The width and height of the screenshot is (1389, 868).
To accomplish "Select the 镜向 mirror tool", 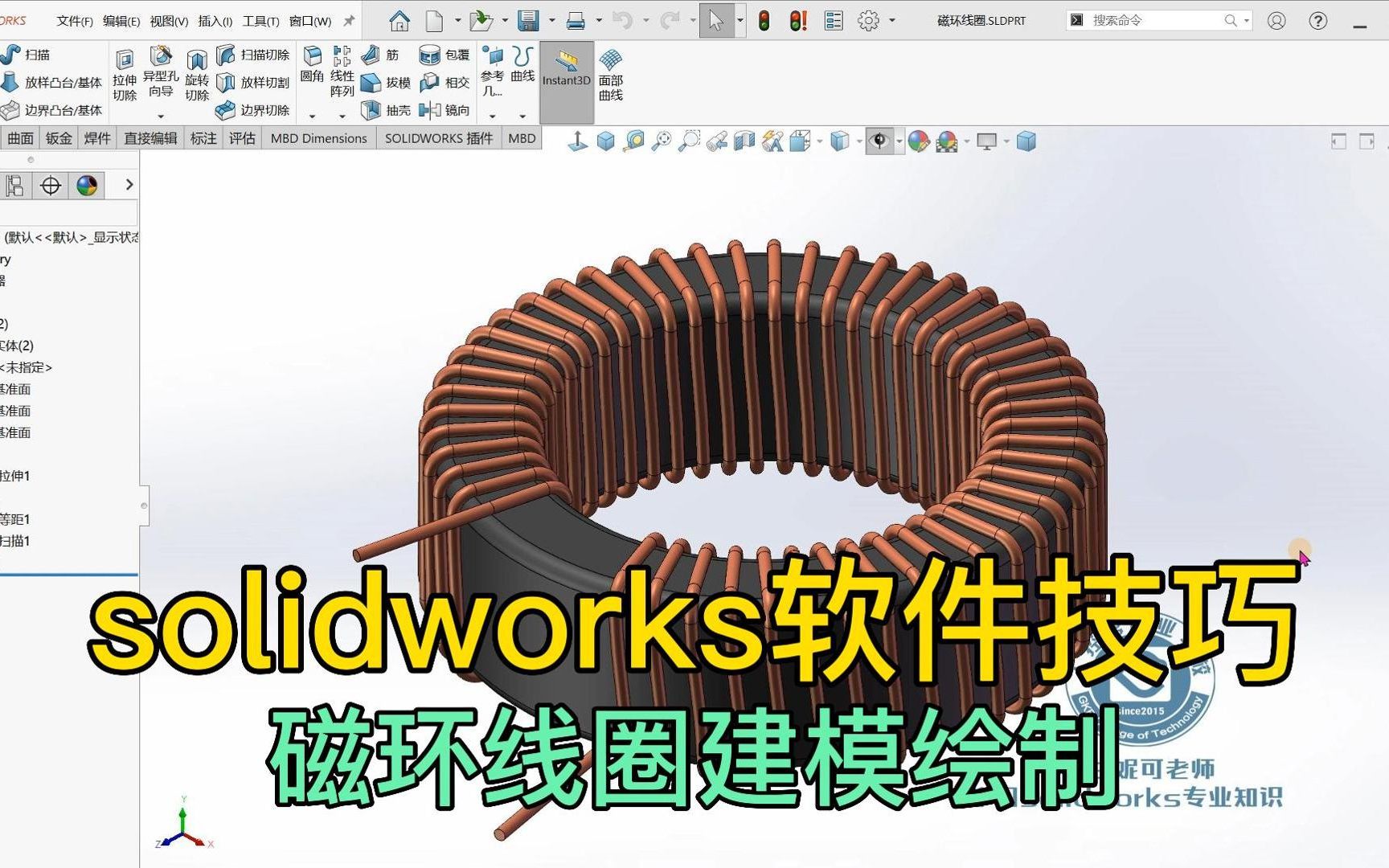I will click(x=445, y=110).
